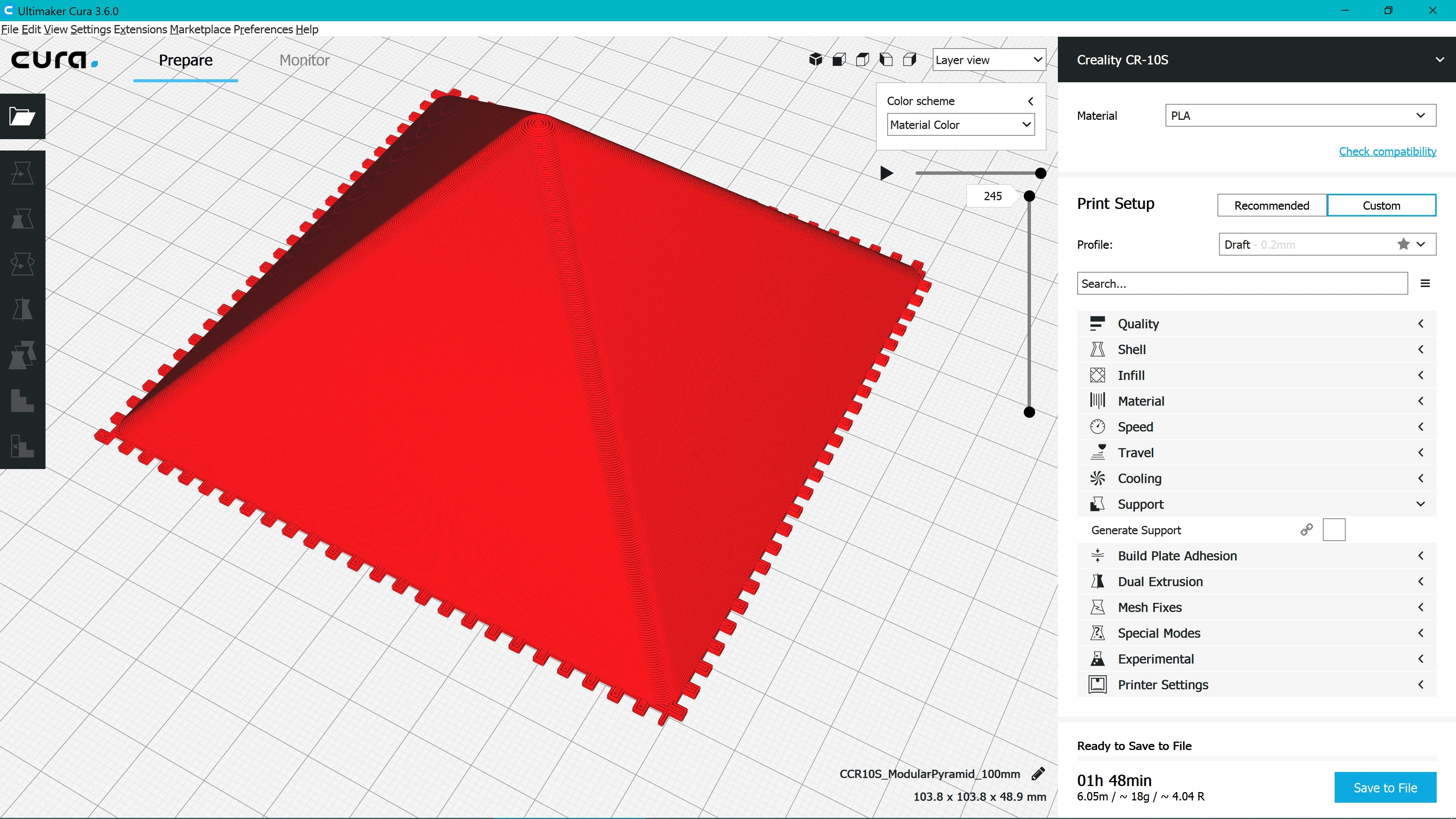
Task: Click the Cooling category fan icon
Action: [x=1097, y=478]
